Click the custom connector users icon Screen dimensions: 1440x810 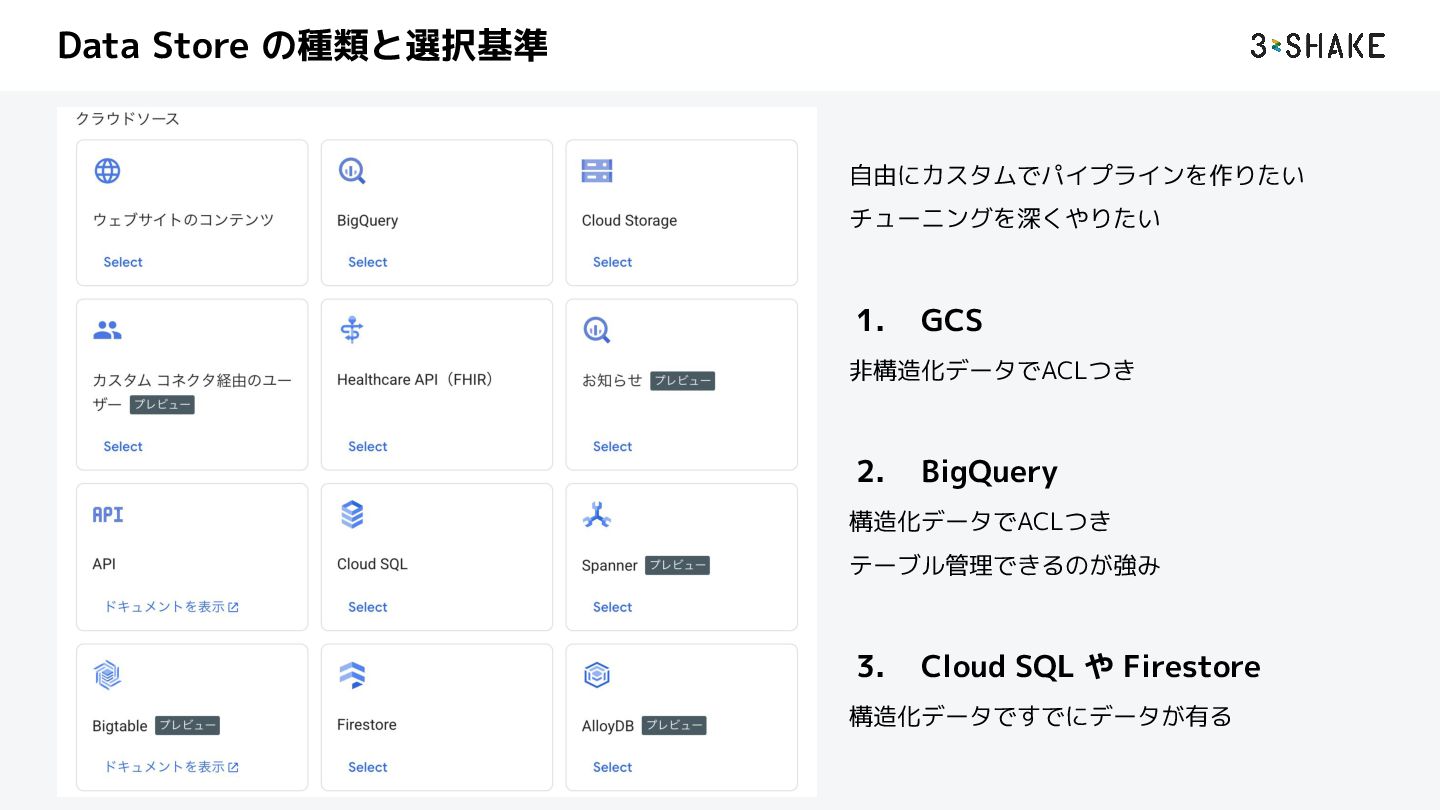107,330
